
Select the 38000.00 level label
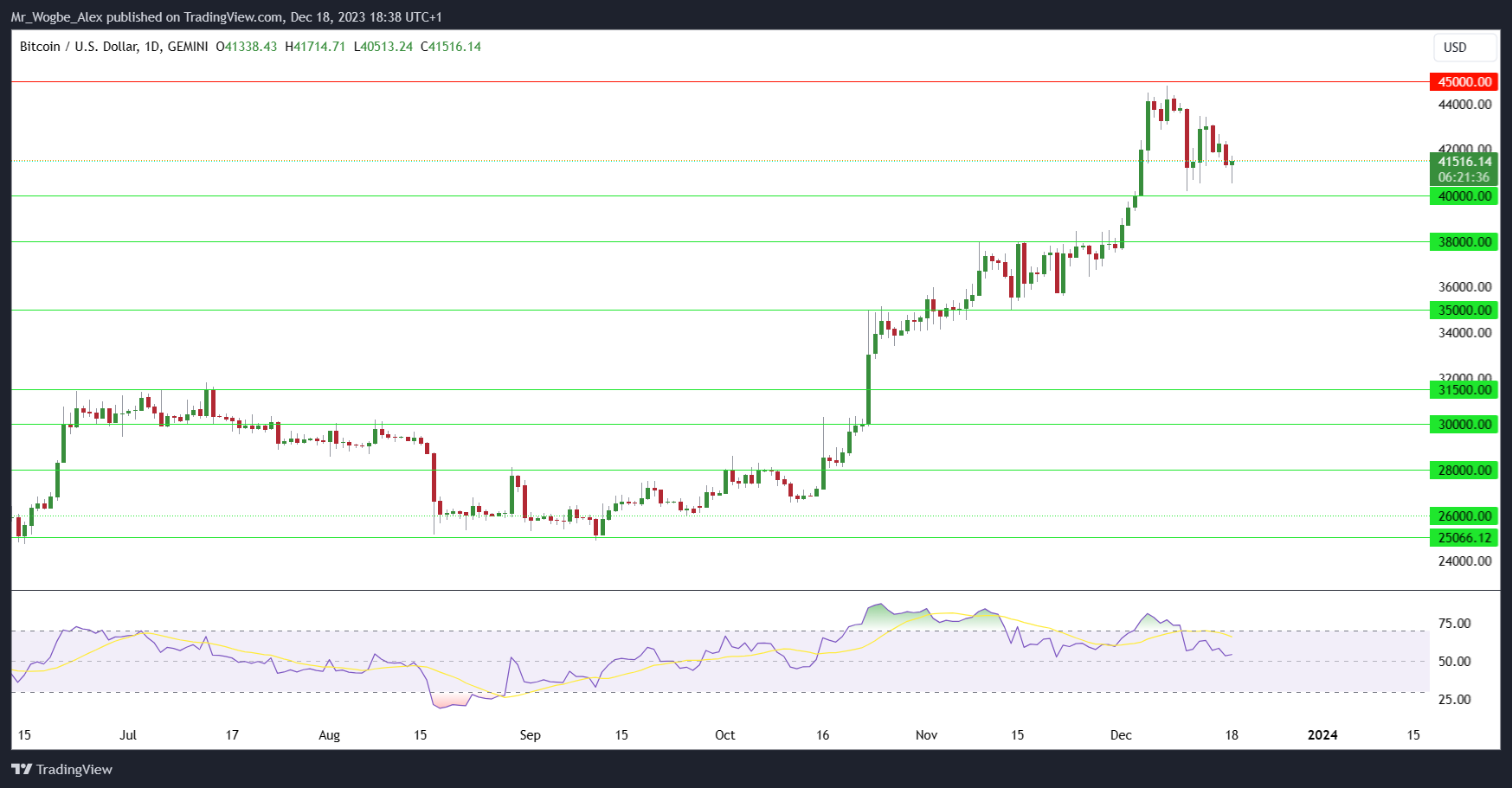pos(1464,242)
